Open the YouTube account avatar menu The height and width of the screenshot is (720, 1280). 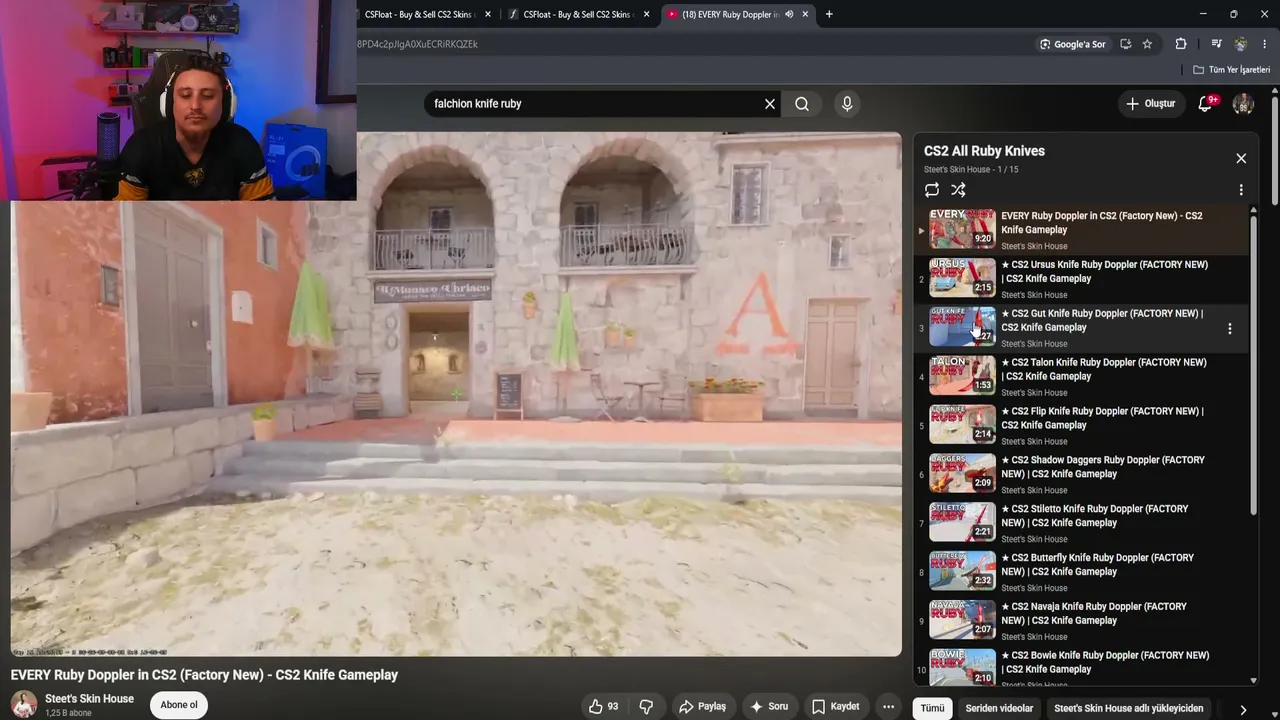(x=1243, y=104)
